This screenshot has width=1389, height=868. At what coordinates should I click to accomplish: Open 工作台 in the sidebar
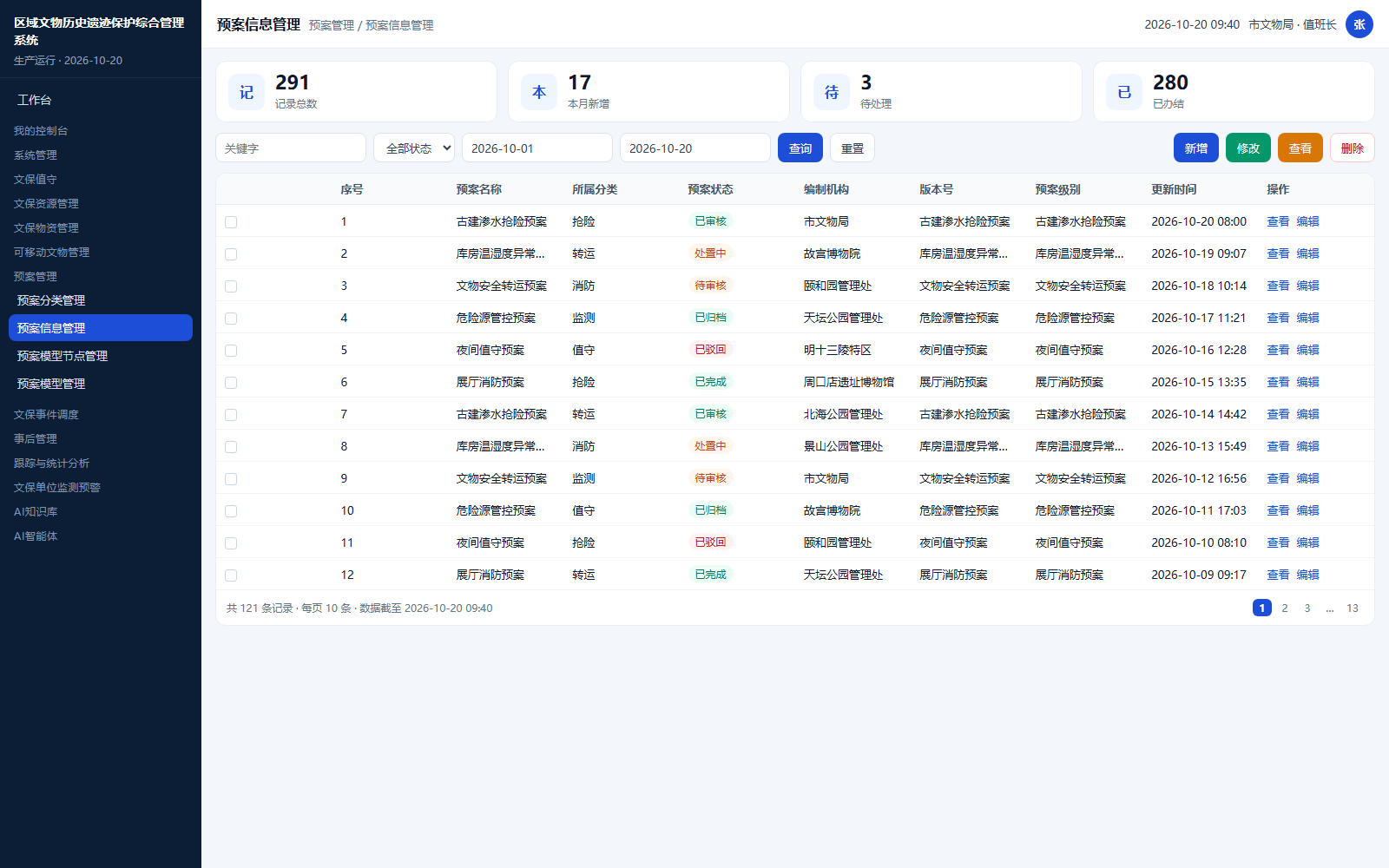coord(101,100)
